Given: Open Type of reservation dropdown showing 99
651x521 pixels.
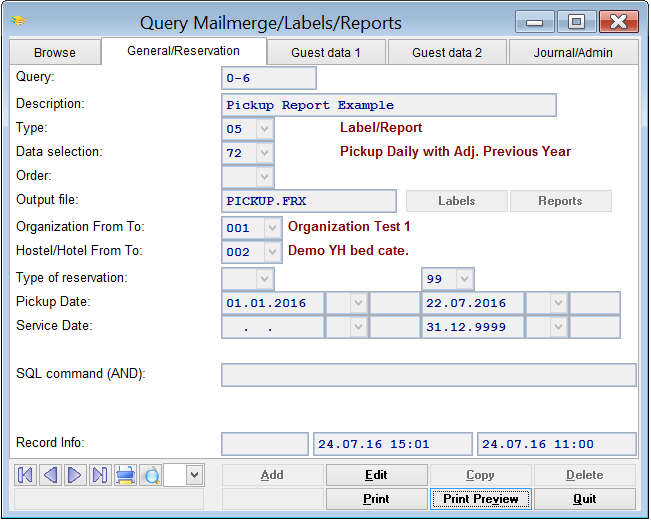Looking at the screenshot, I should [465, 279].
